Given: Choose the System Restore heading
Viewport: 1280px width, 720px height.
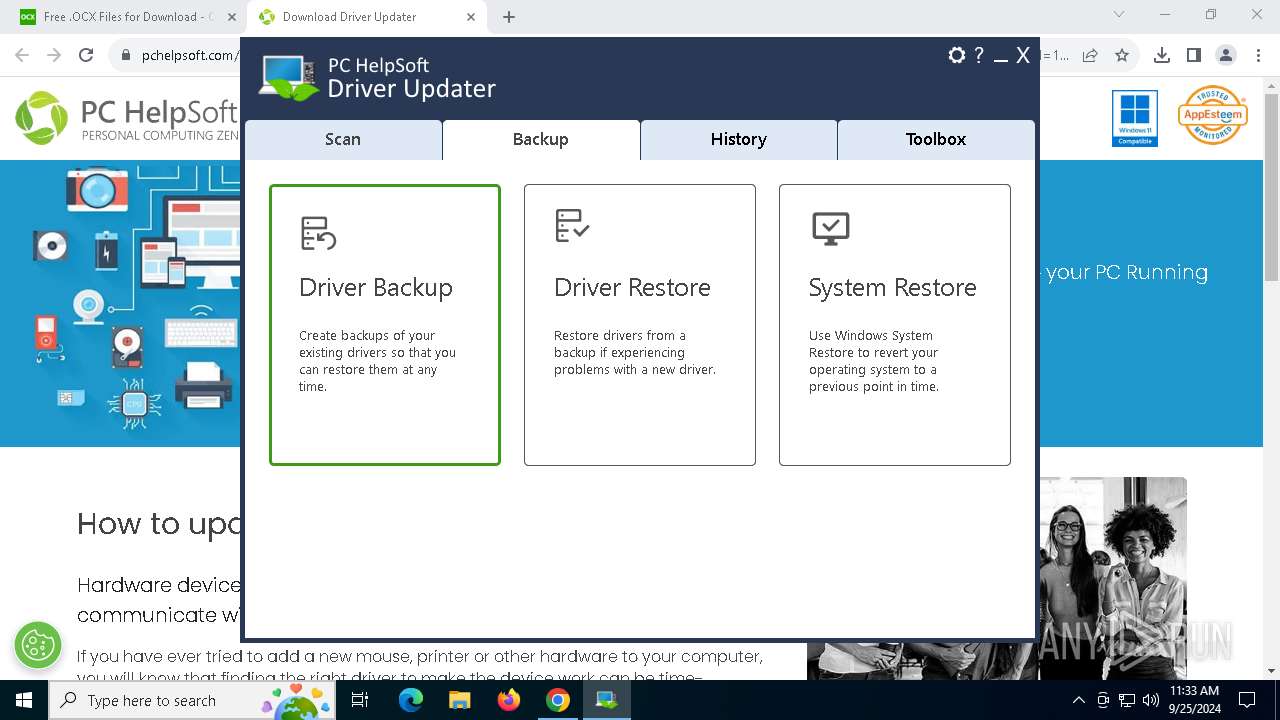Looking at the screenshot, I should point(892,288).
